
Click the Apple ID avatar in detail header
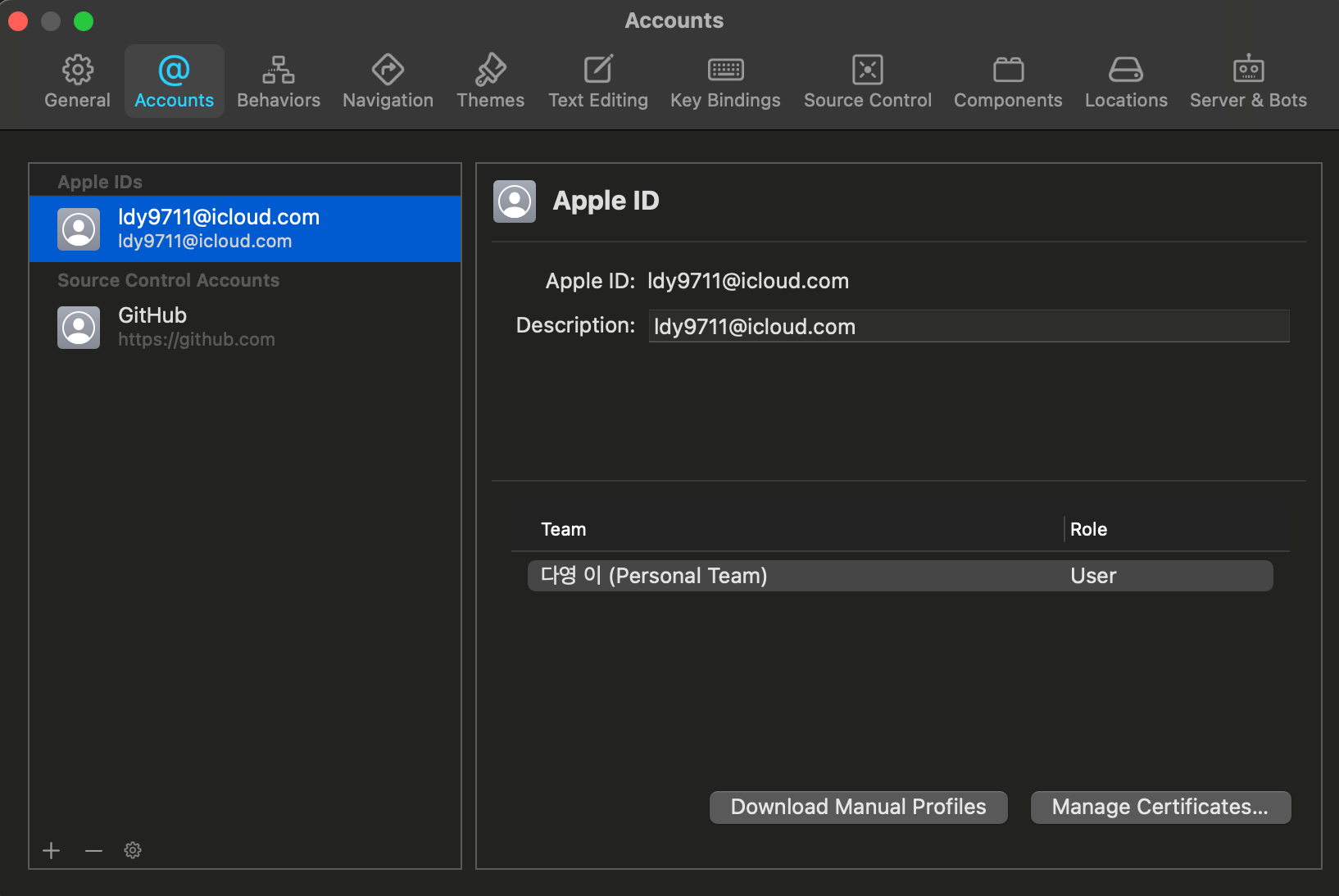pyautogui.click(x=515, y=201)
